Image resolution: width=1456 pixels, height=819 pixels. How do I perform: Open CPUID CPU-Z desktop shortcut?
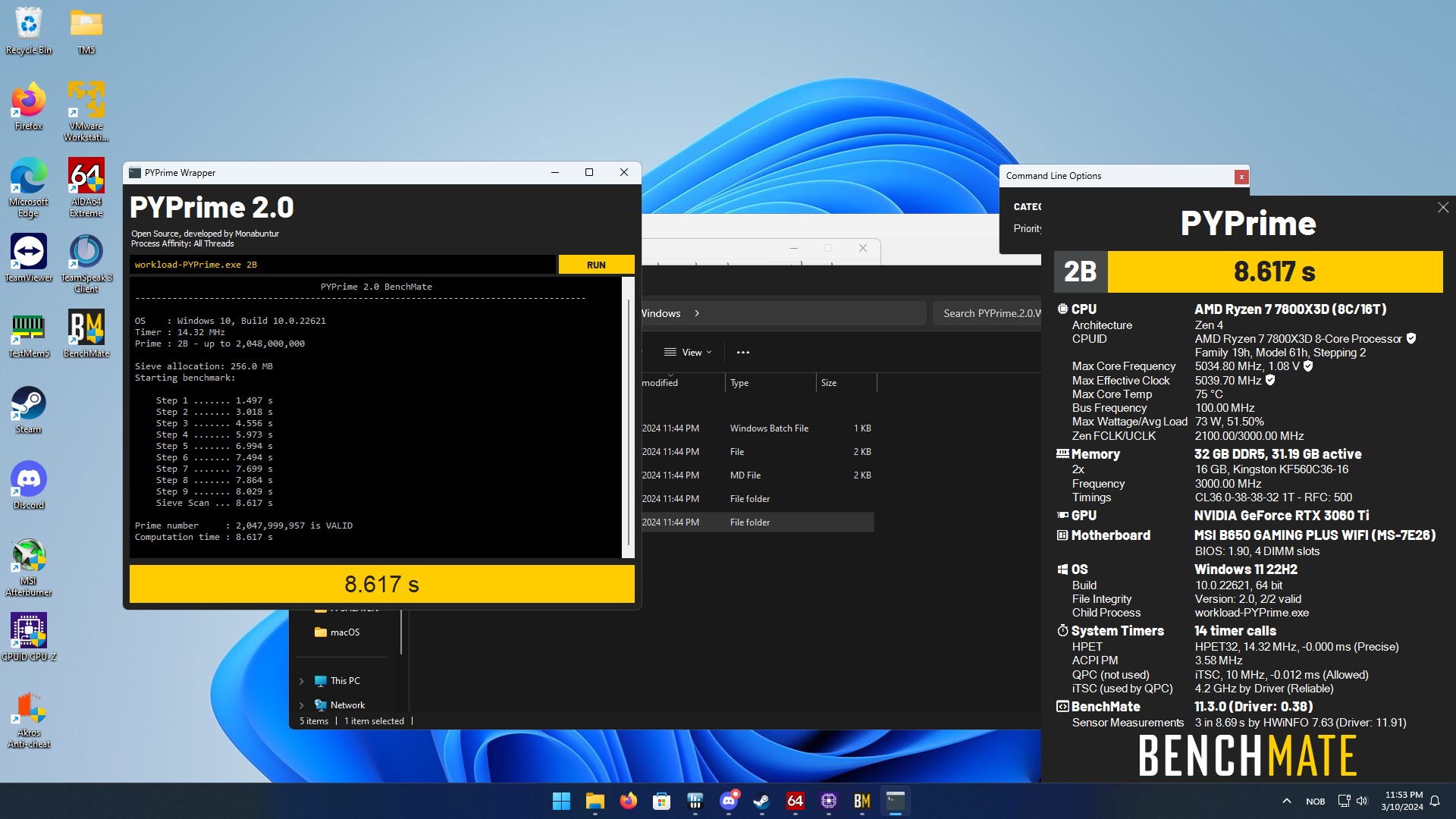pyautogui.click(x=29, y=637)
